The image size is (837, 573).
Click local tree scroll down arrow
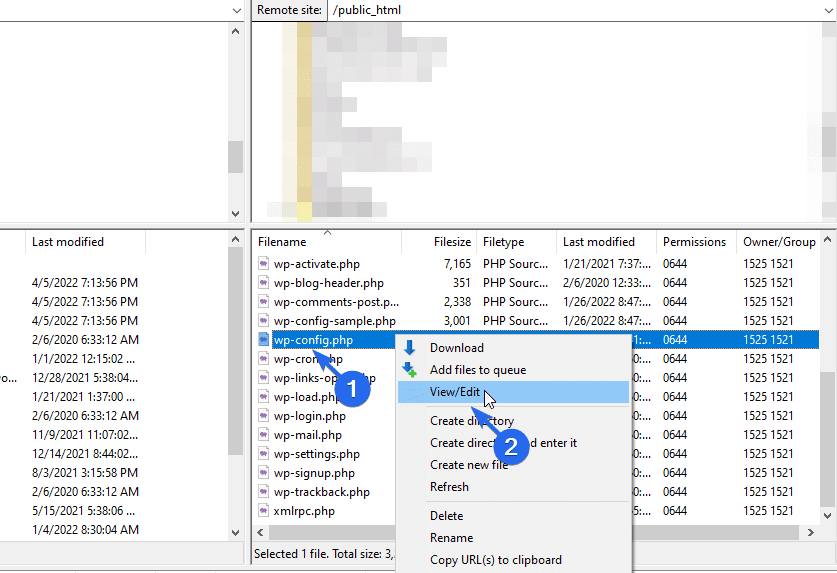tap(235, 214)
